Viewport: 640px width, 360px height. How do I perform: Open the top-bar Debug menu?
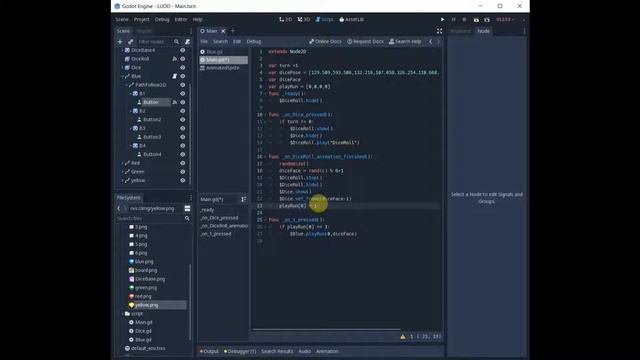pyautogui.click(x=162, y=20)
